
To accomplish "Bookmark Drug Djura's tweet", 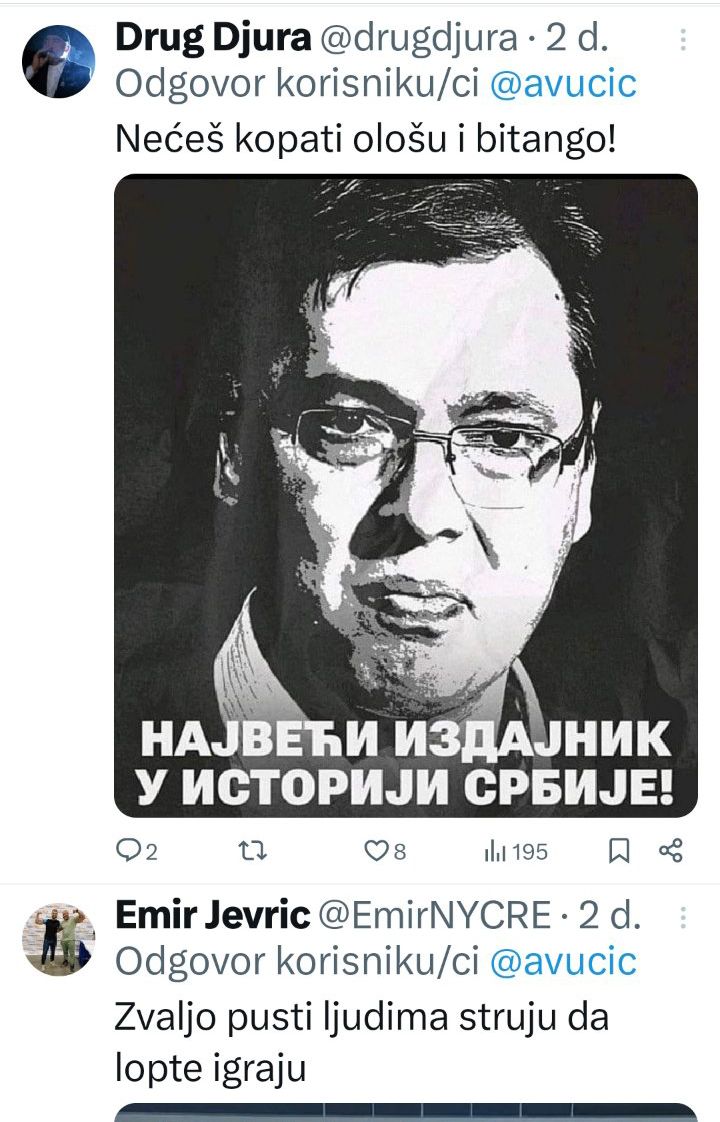I will pos(619,851).
